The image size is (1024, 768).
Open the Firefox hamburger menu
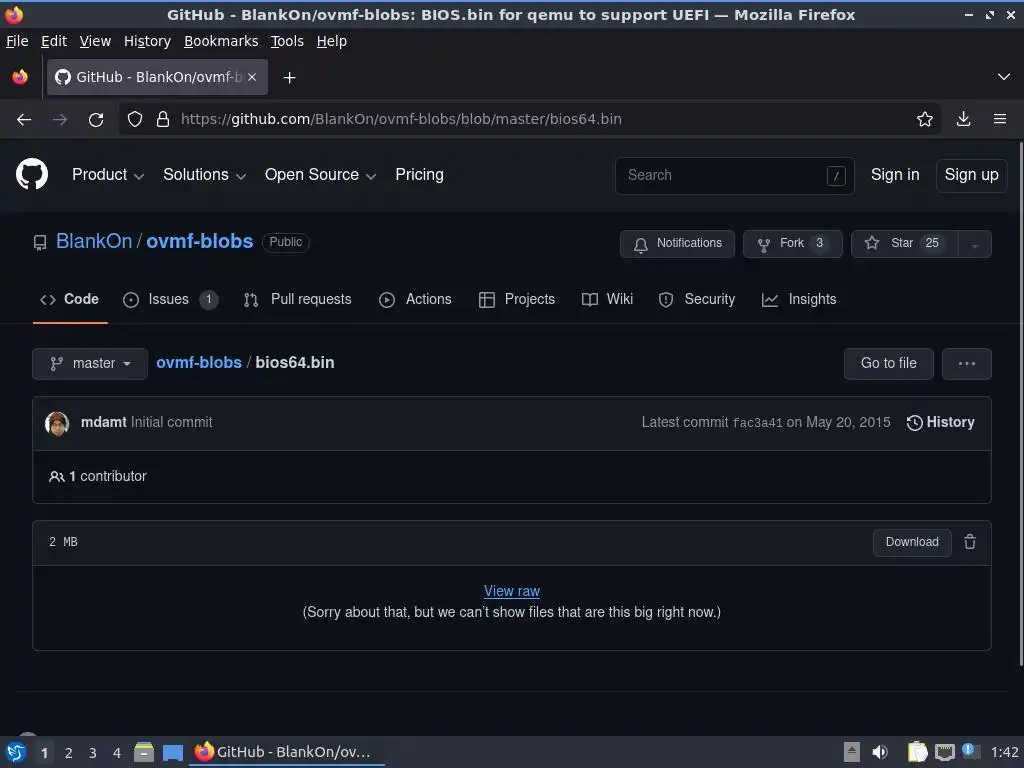pos(1000,120)
